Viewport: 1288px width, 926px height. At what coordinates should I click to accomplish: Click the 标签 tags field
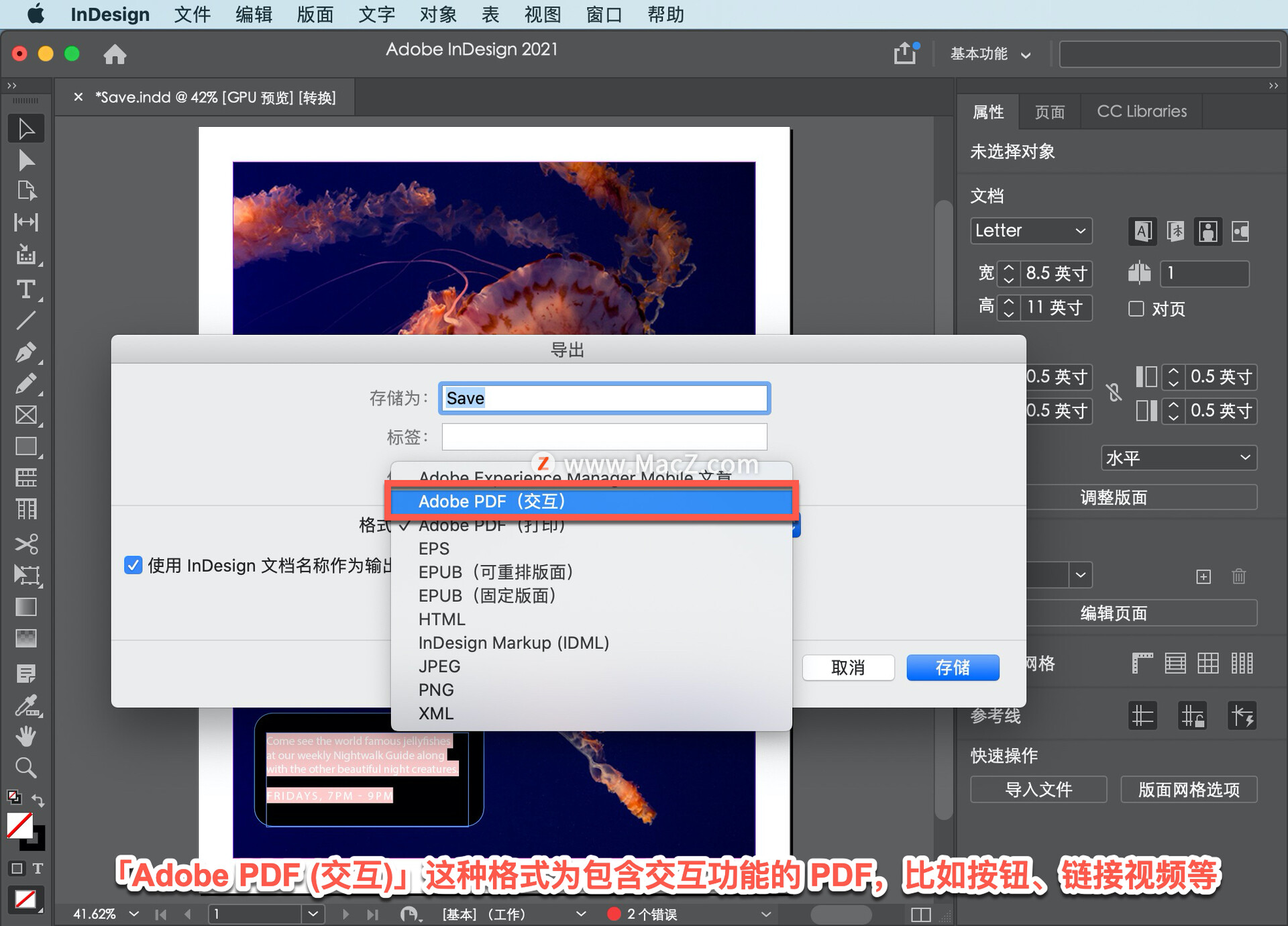coord(604,437)
